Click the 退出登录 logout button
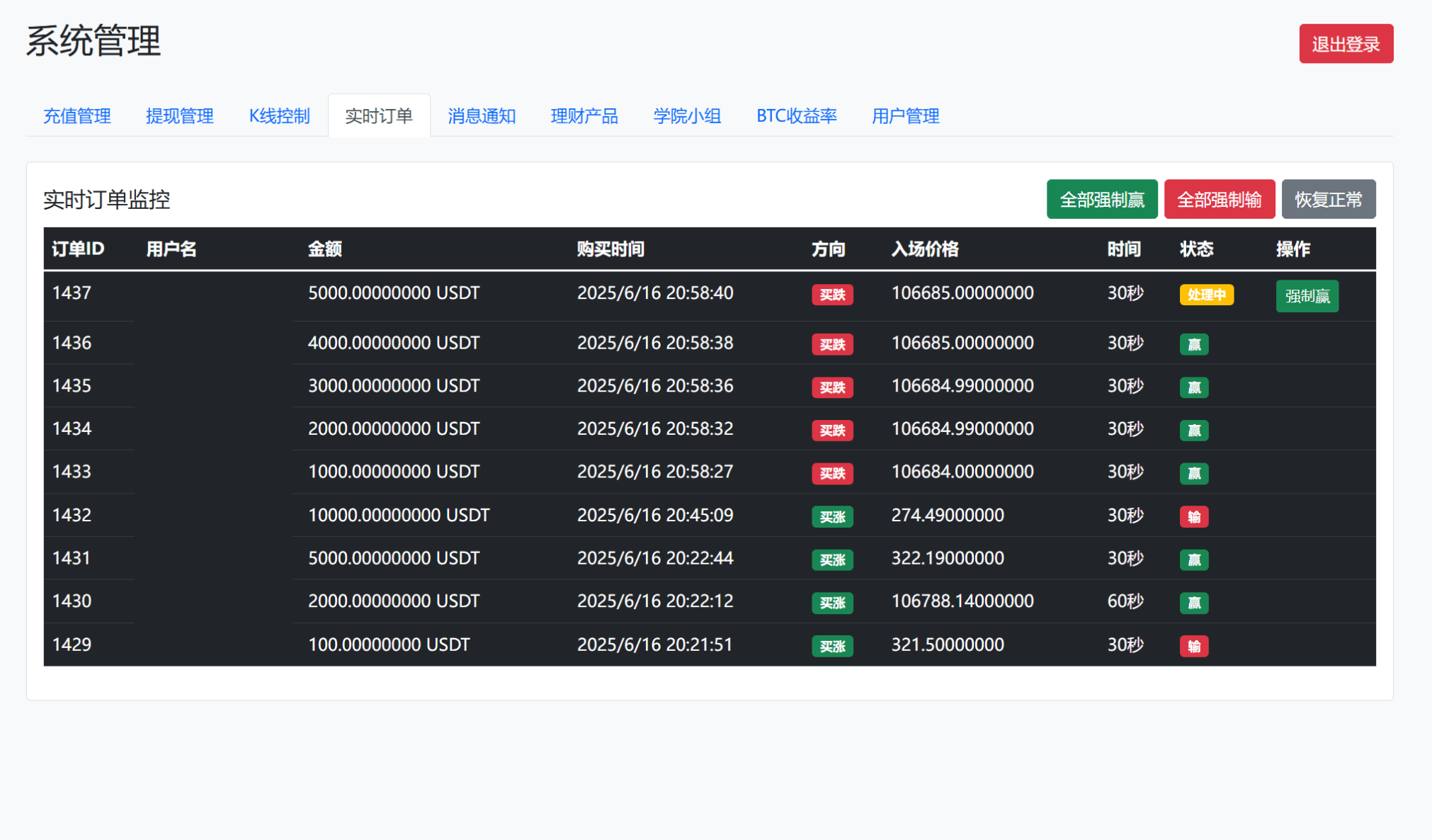This screenshot has height=840, width=1432. pyautogui.click(x=1346, y=44)
